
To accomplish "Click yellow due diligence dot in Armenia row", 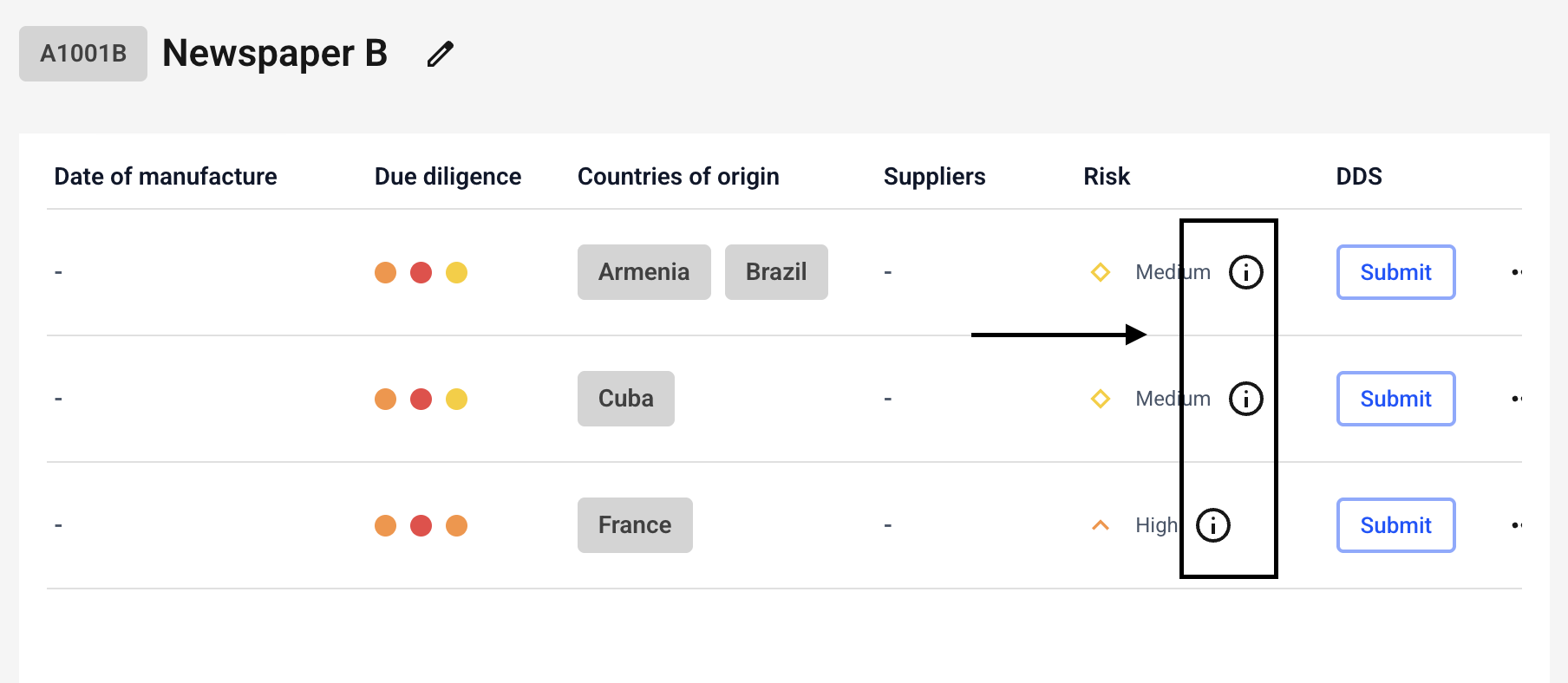I will tap(456, 272).
